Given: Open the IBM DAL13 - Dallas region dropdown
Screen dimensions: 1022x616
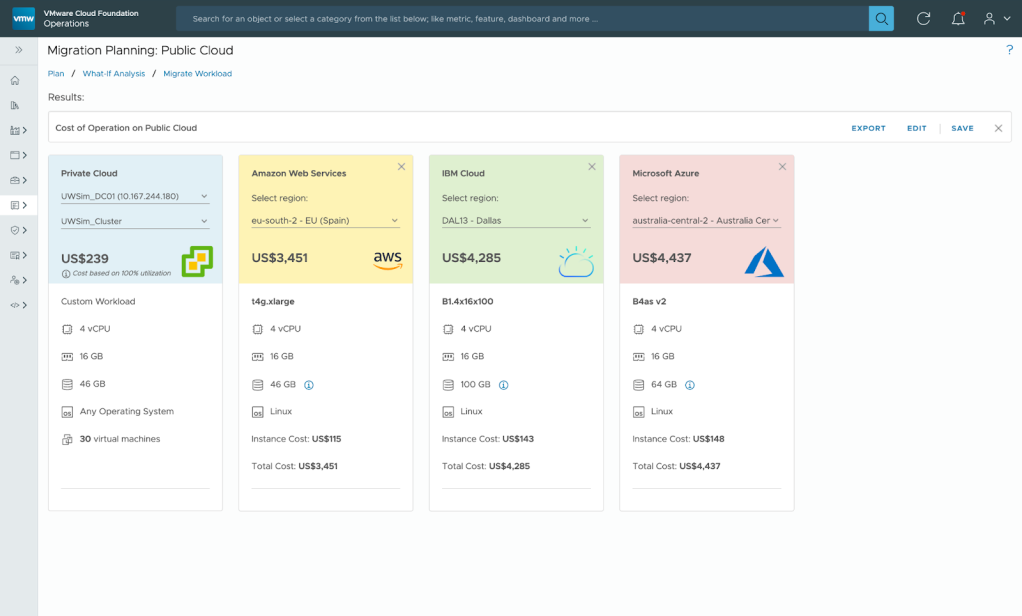Looking at the screenshot, I should [516, 220].
